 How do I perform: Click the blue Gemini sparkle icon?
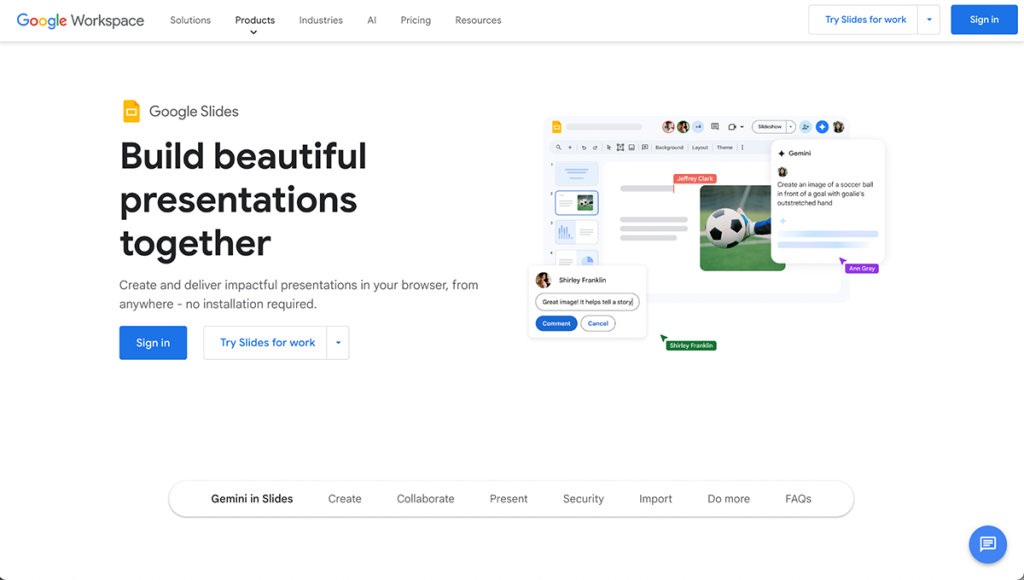(x=822, y=127)
